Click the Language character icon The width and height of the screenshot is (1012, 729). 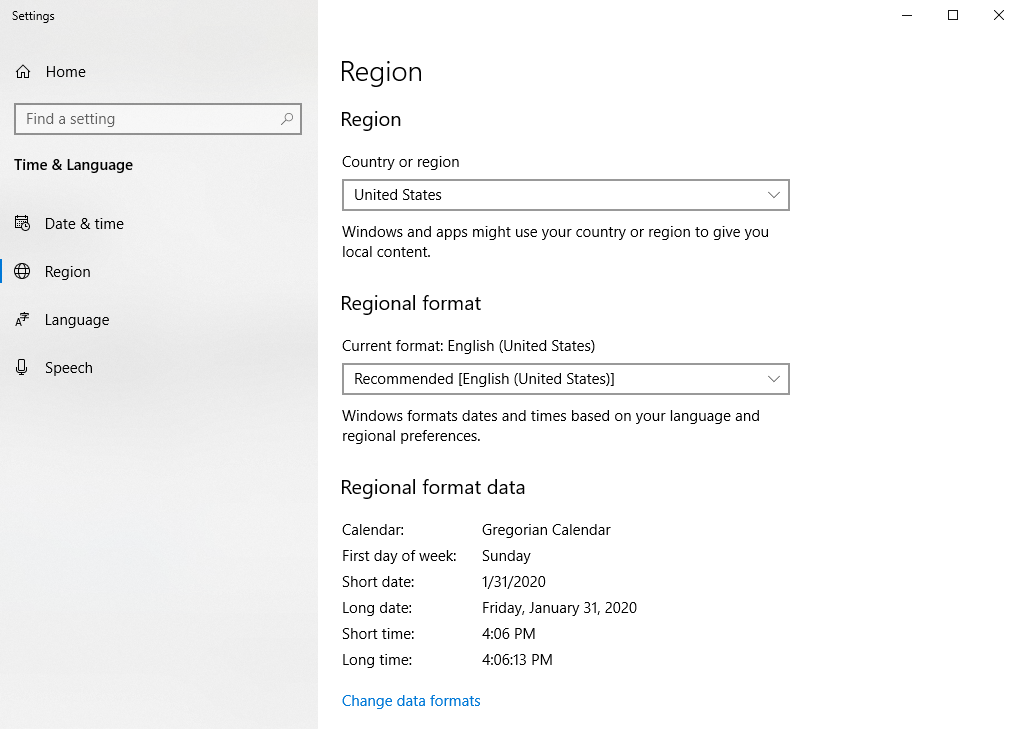click(x=23, y=319)
